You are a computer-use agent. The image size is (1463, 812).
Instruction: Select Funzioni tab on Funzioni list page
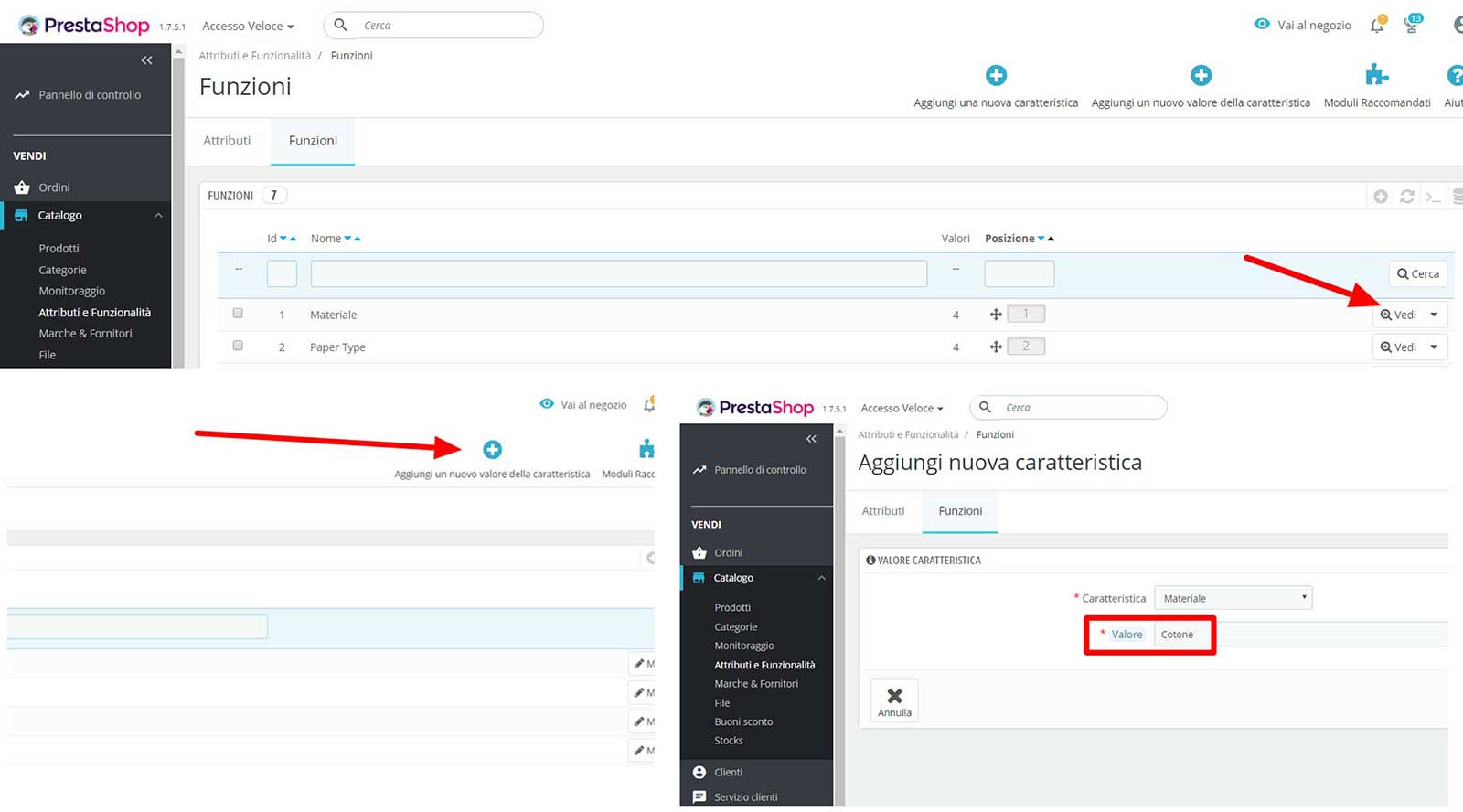[313, 141]
